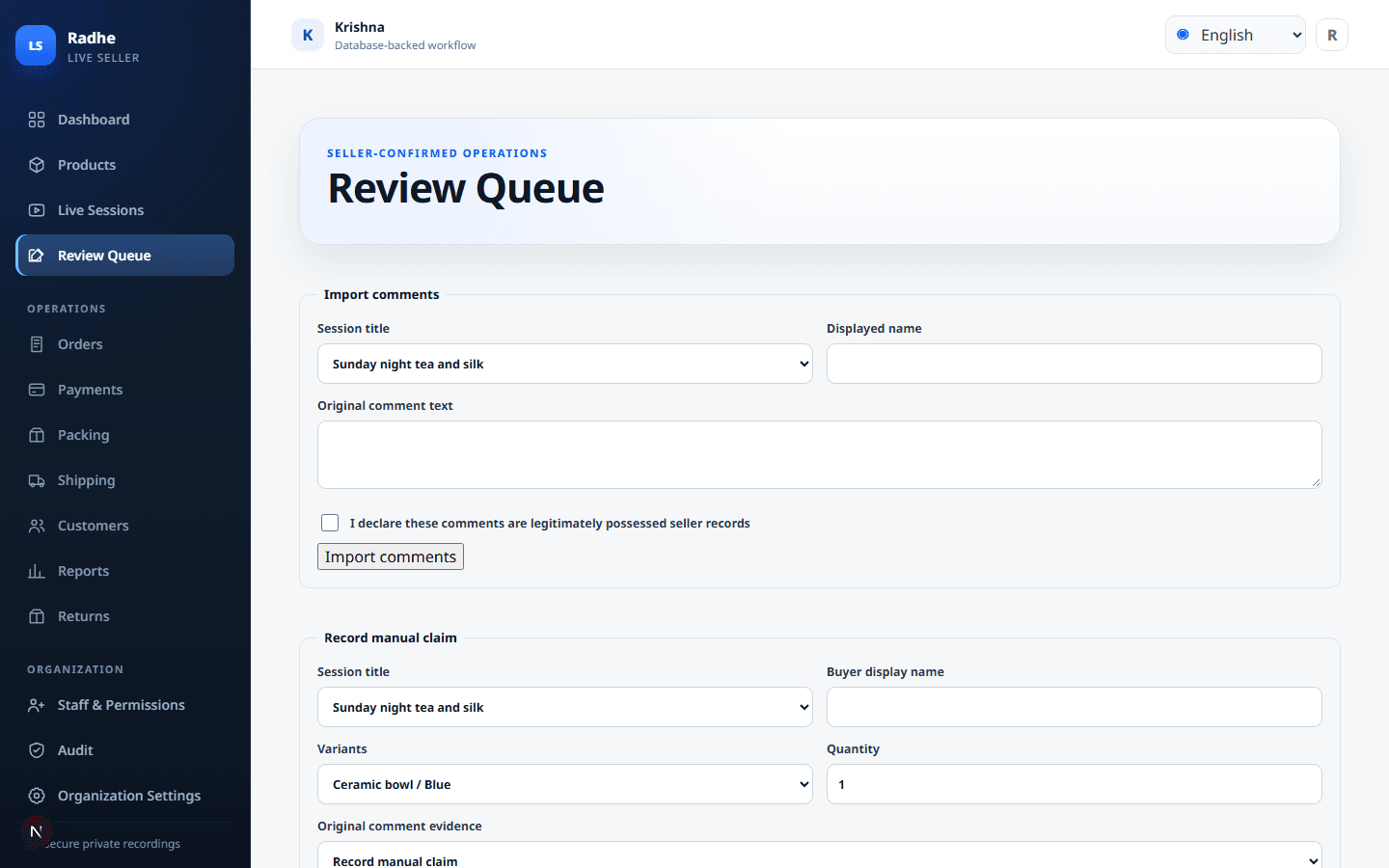Click the Dashboard grid icon
Screen dimensions: 1389x868
37,120
